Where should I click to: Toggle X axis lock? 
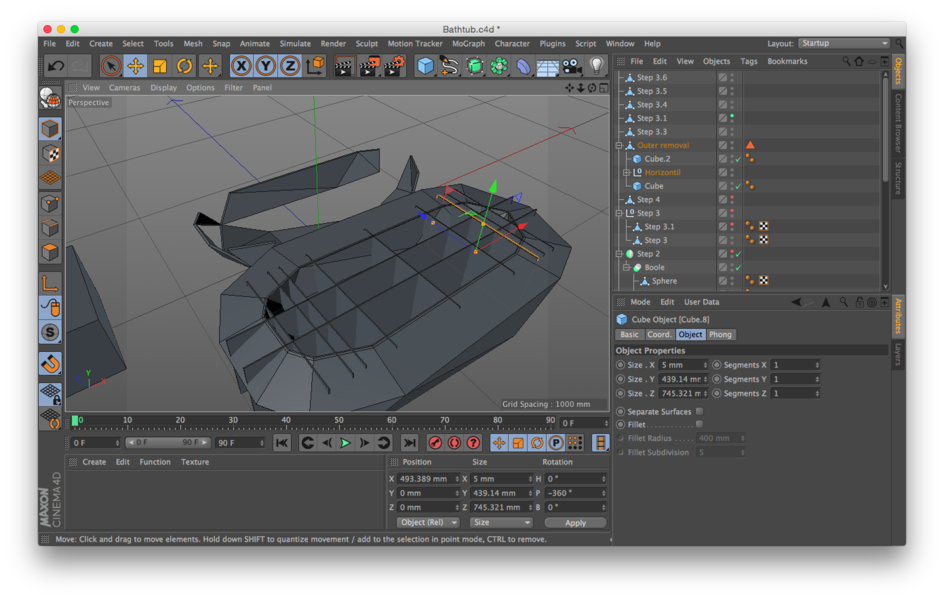tap(241, 66)
